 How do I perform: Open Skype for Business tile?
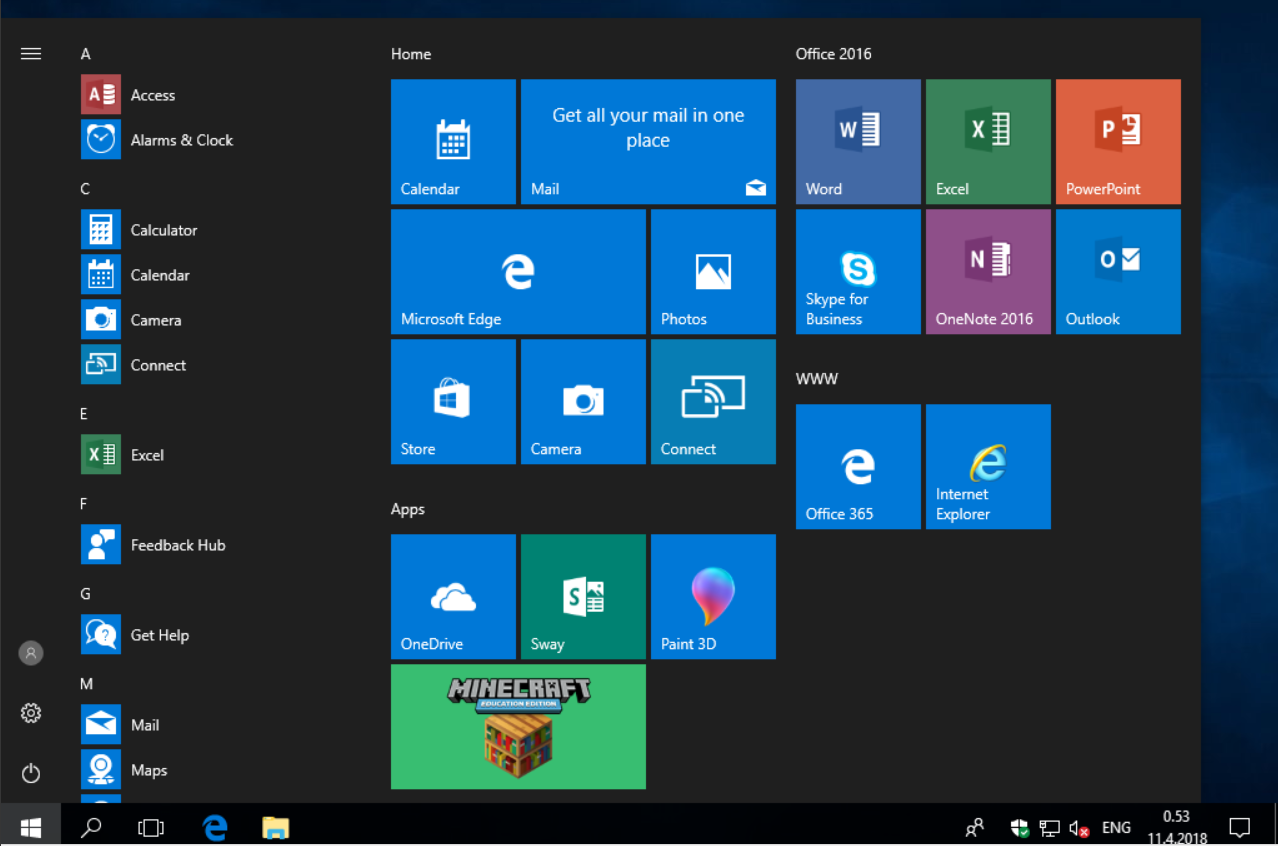point(858,272)
